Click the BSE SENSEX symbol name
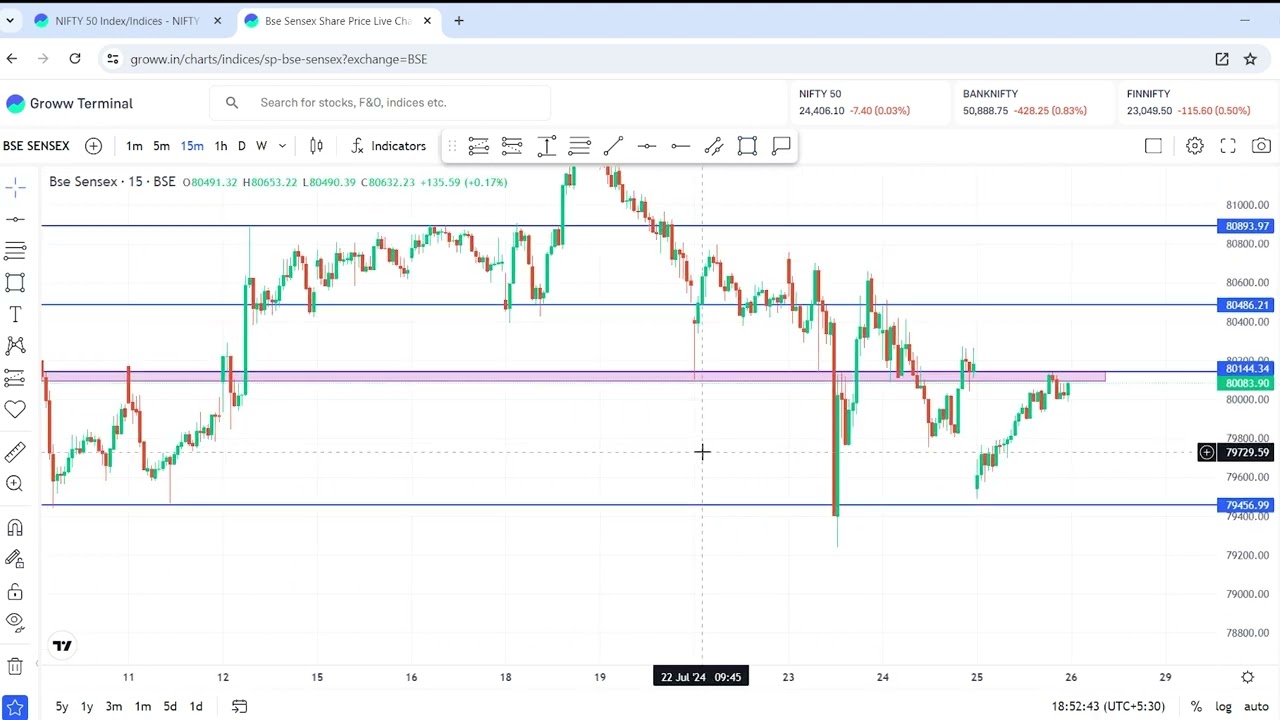This screenshot has width=1280, height=720. click(36, 146)
